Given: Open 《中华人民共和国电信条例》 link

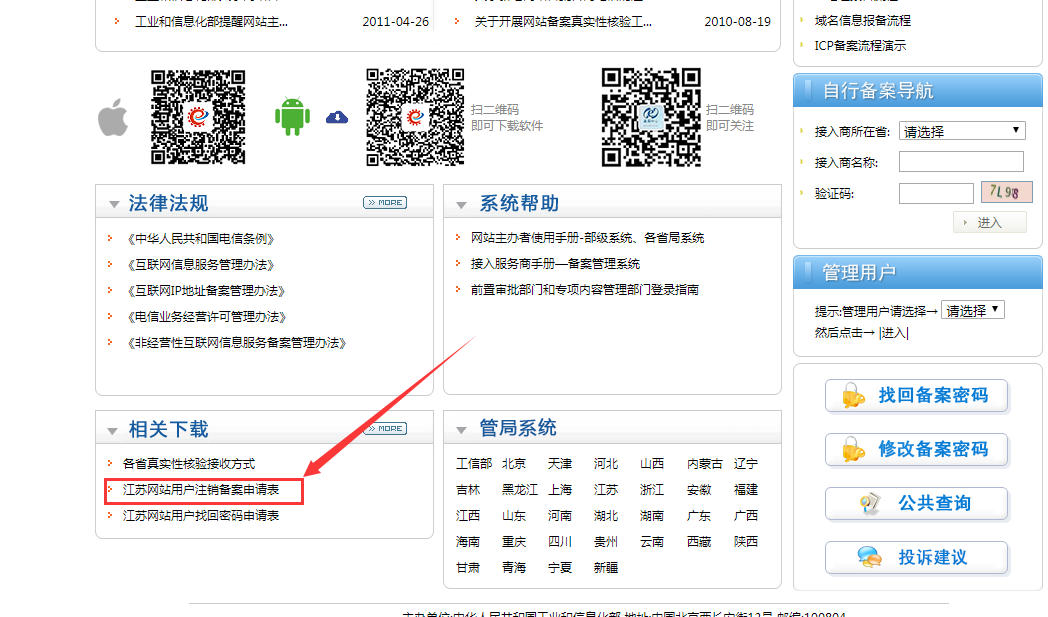Looking at the screenshot, I should 201,238.
